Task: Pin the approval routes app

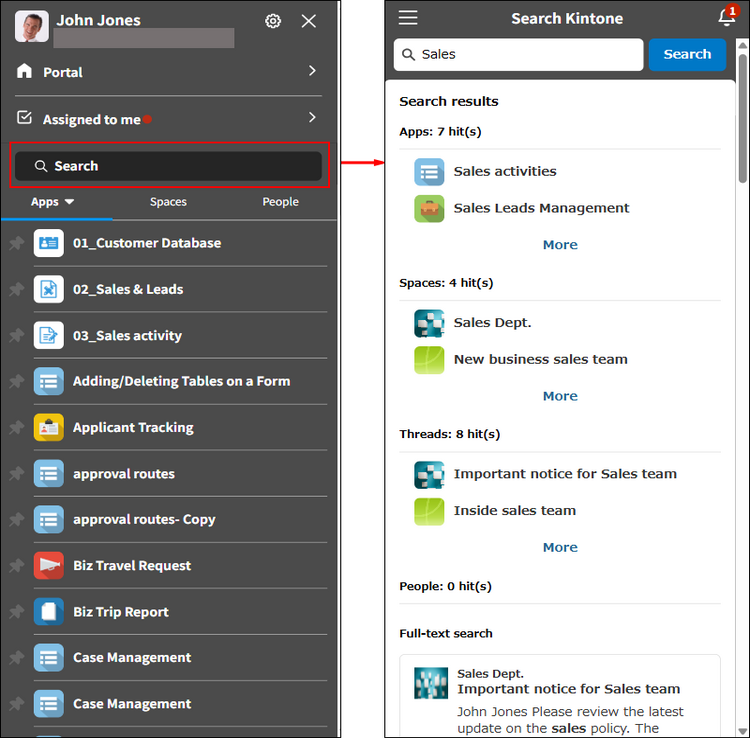Action: [x=17, y=474]
